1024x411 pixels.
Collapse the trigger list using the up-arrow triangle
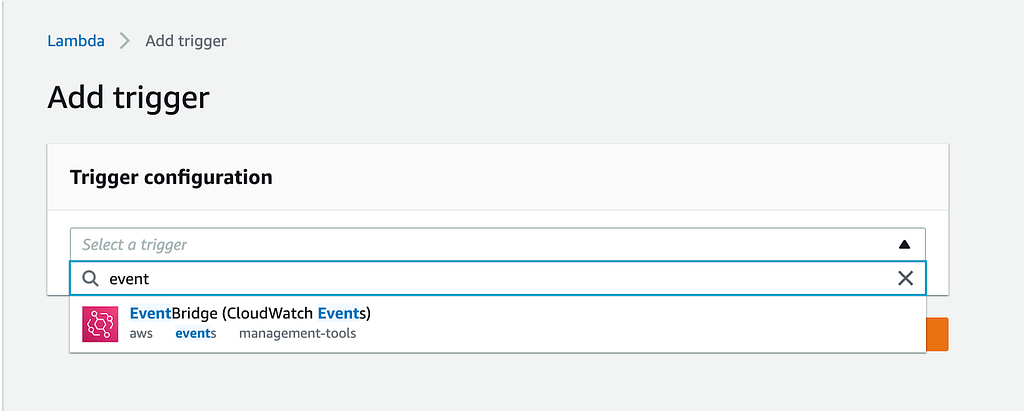904,245
